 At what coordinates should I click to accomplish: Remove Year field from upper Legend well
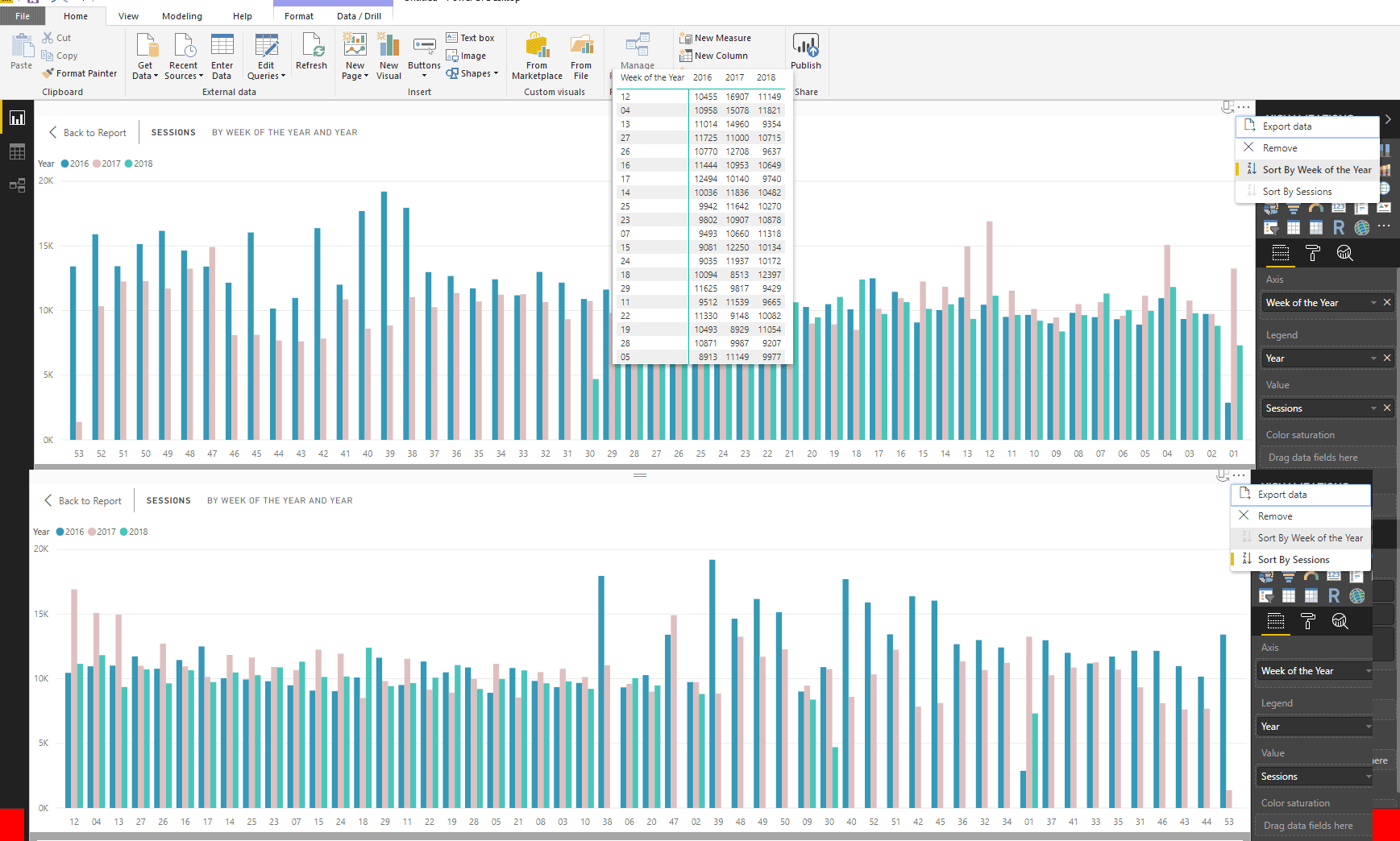(x=1387, y=358)
